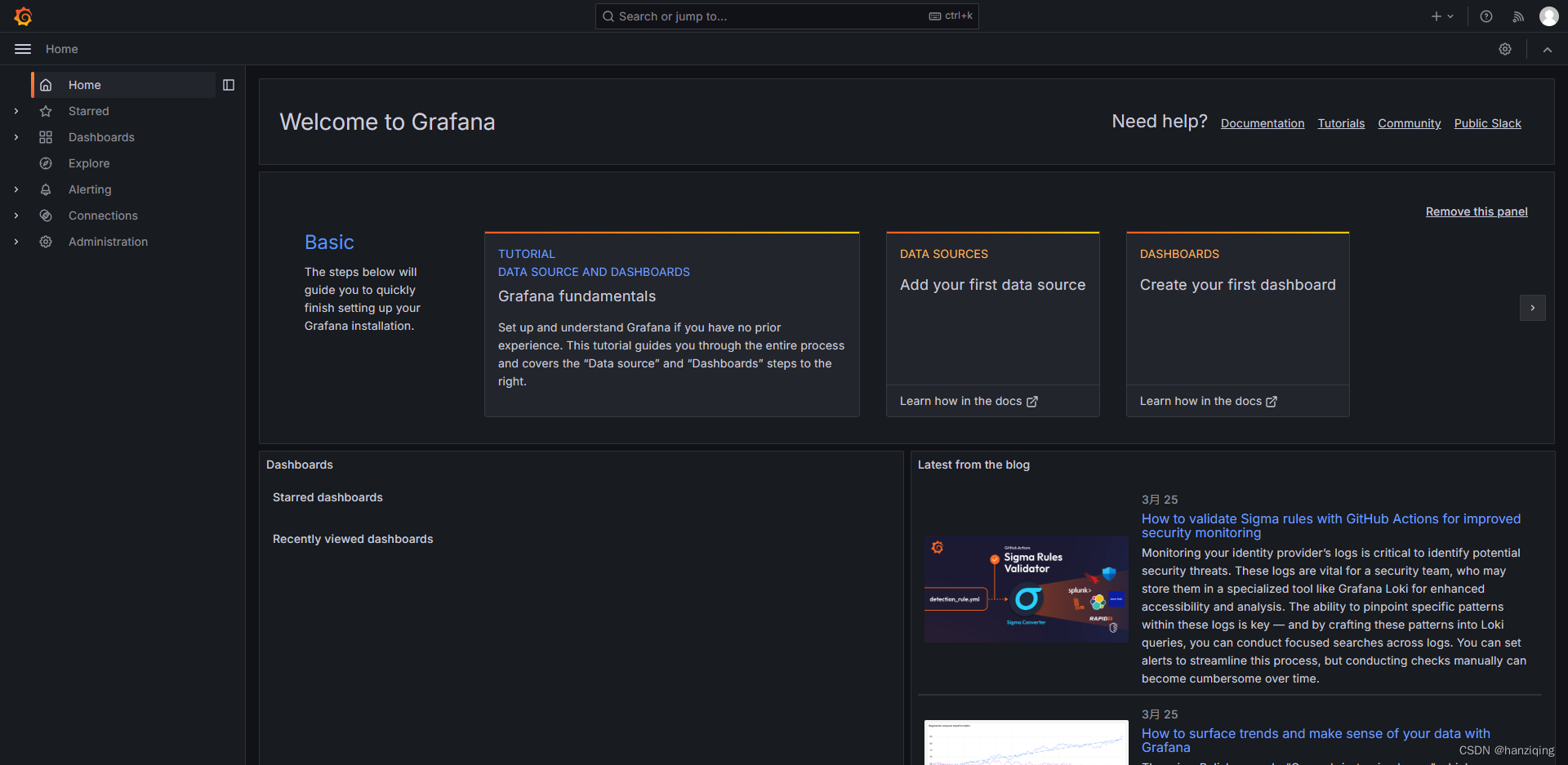
Task: Click the Home breadcrumb in top bar
Action: click(62, 49)
